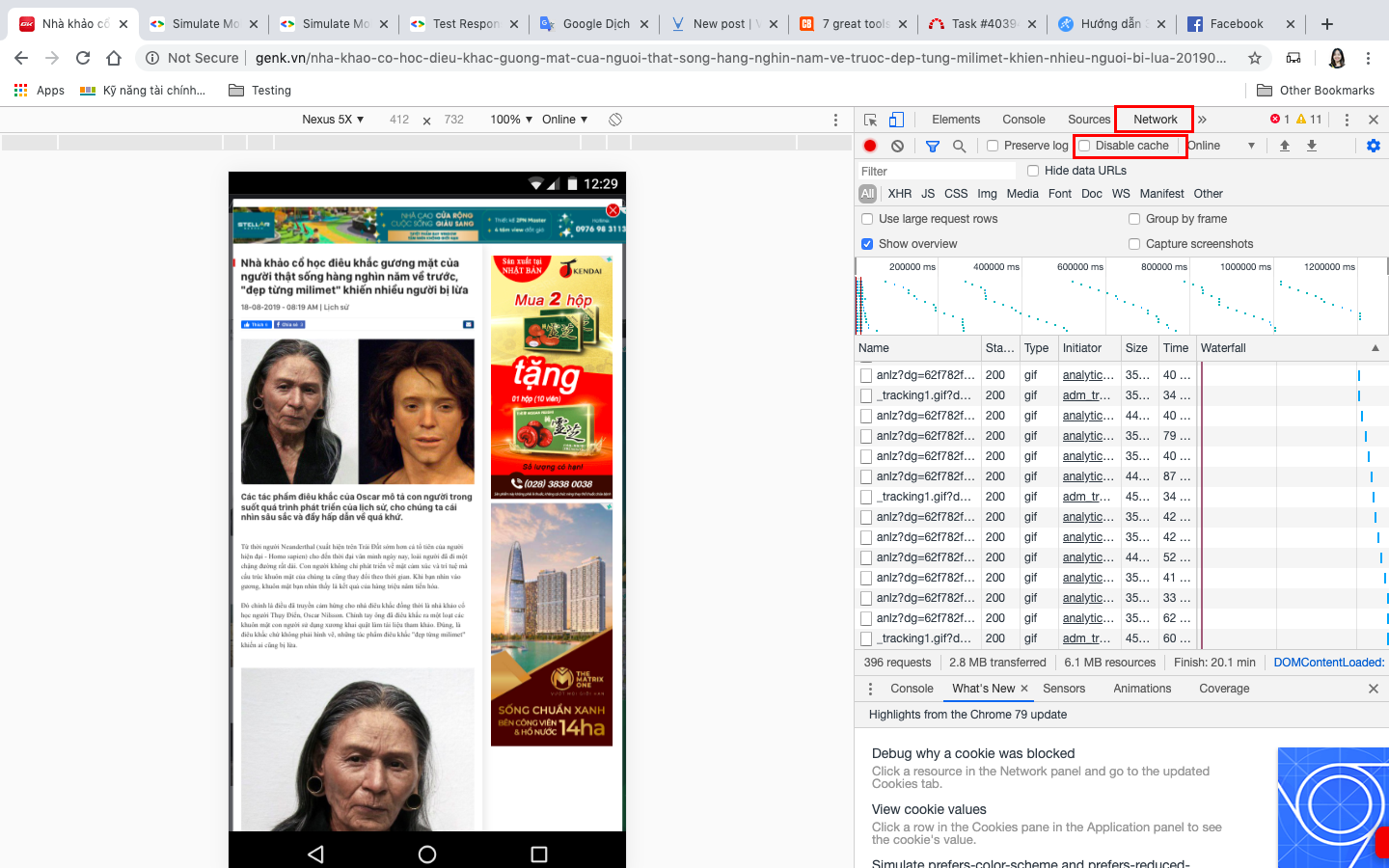Open network search with magnifier icon
1389x868 pixels.
click(x=959, y=146)
